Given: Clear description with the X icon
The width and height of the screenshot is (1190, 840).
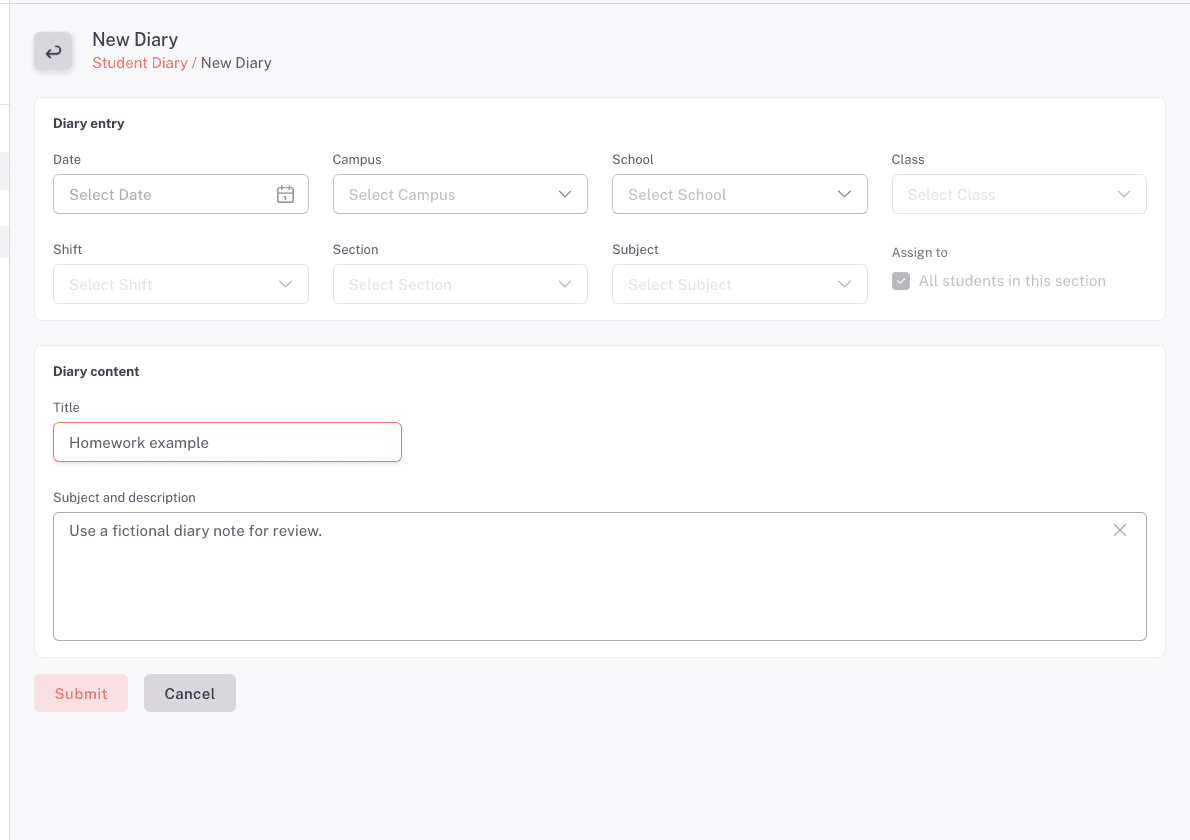Looking at the screenshot, I should click(x=1119, y=530).
